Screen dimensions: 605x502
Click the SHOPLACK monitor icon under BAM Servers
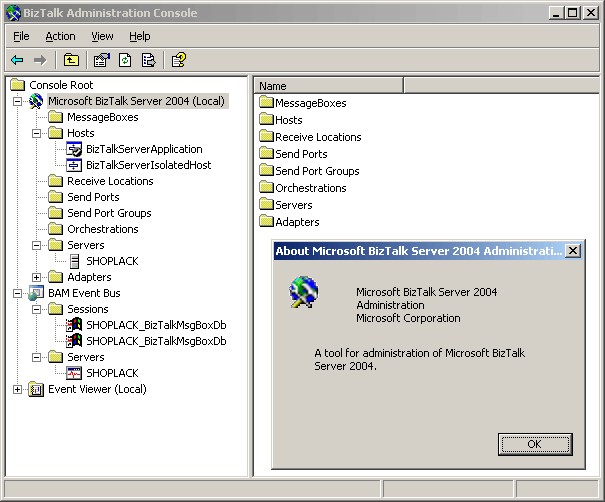coord(74,373)
